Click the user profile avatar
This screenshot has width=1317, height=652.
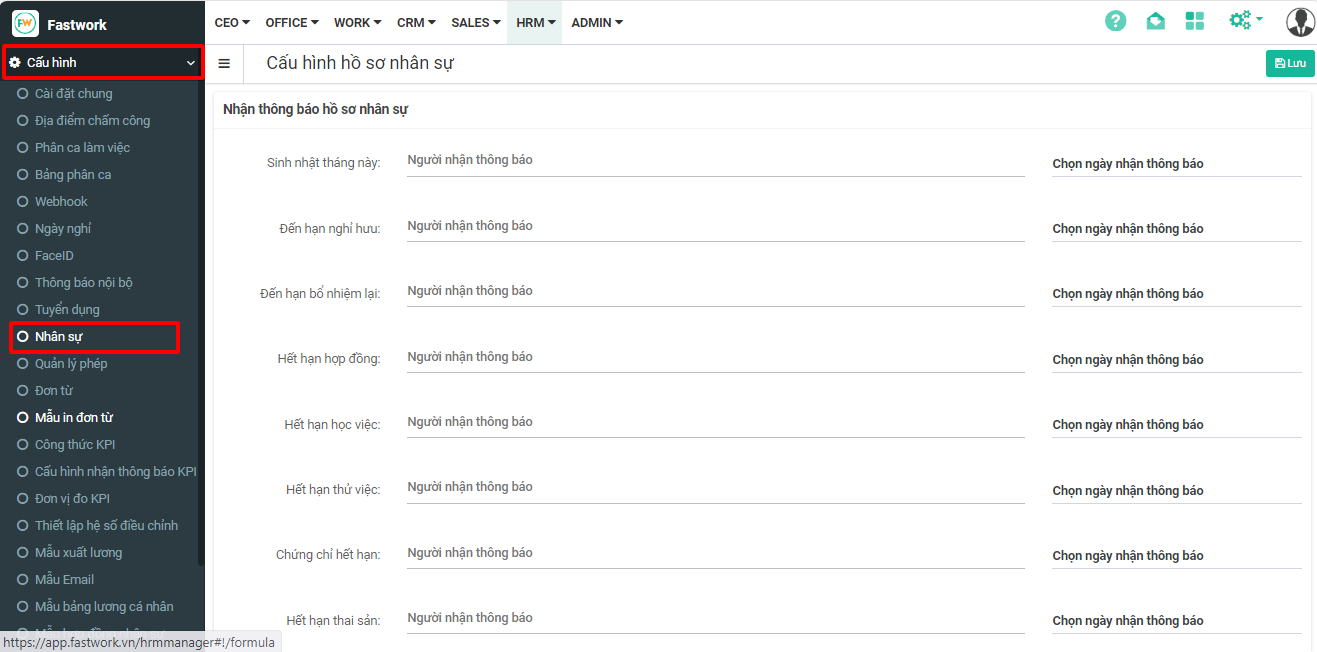pos(1300,22)
